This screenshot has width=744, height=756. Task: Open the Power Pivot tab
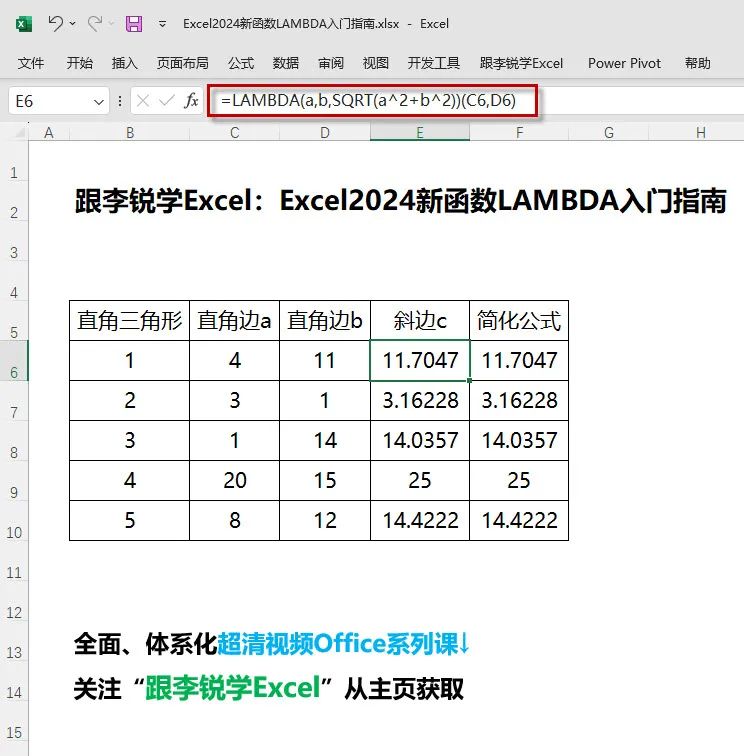click(624, 63)
